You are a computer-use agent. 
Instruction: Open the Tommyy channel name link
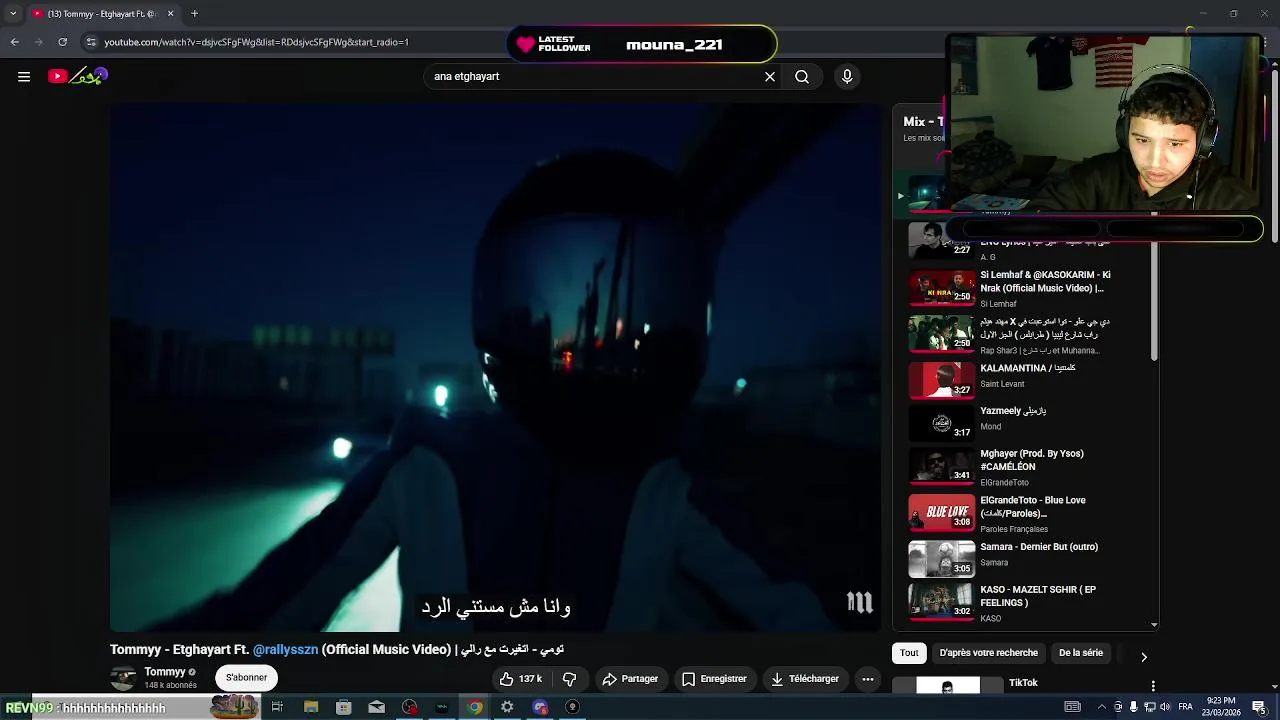coord(164,672)
